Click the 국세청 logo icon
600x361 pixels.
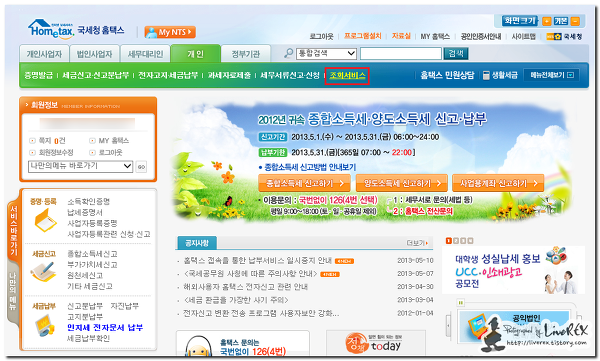(x=564, y=36)
